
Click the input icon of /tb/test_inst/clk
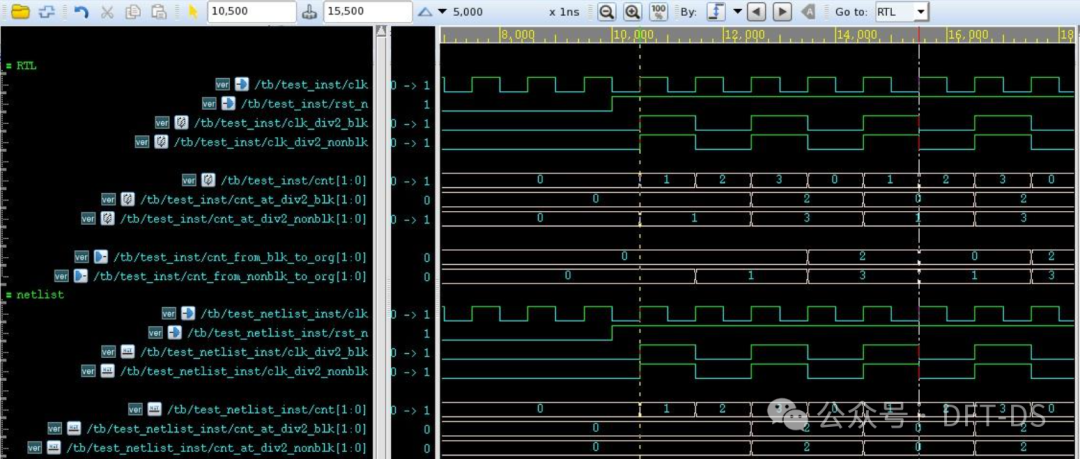point(242,85)
